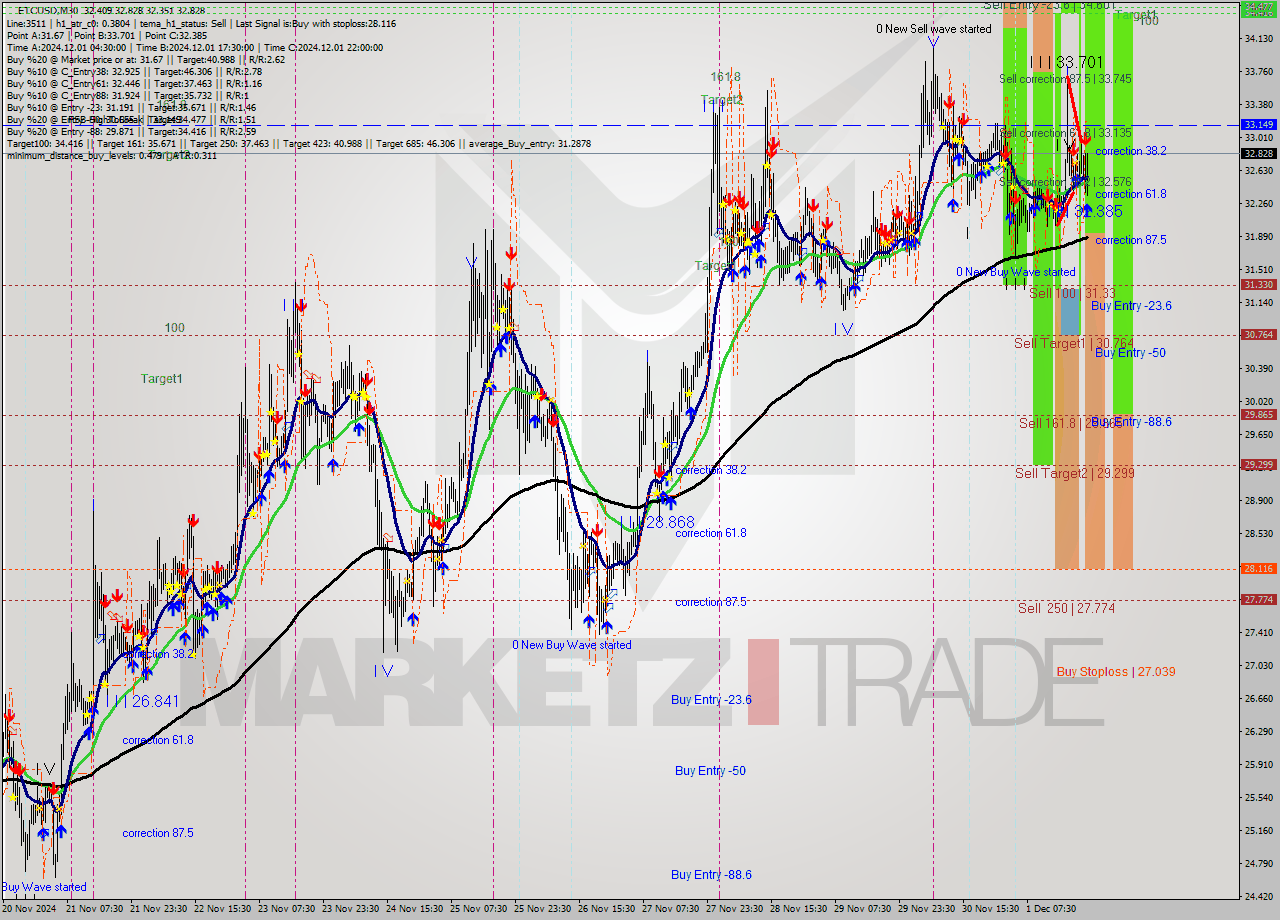This screenshot has width=1280, height=920.
Task: Click the green 161.8 target label
Action: point(725,77)
